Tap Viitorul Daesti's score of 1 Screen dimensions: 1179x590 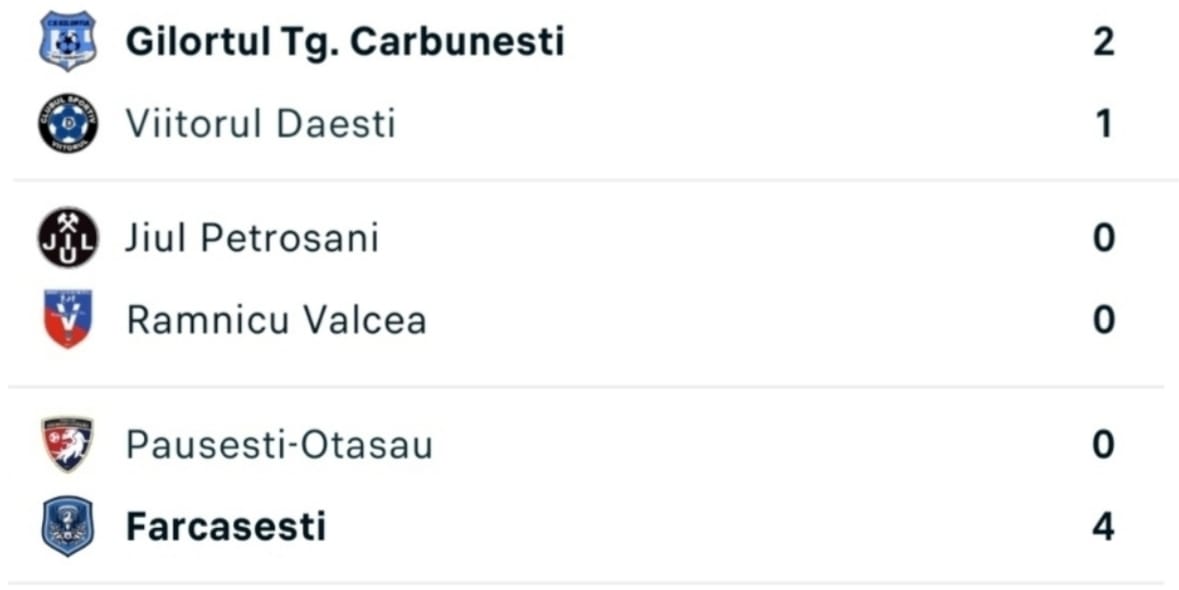click(x=1104, y=123)
